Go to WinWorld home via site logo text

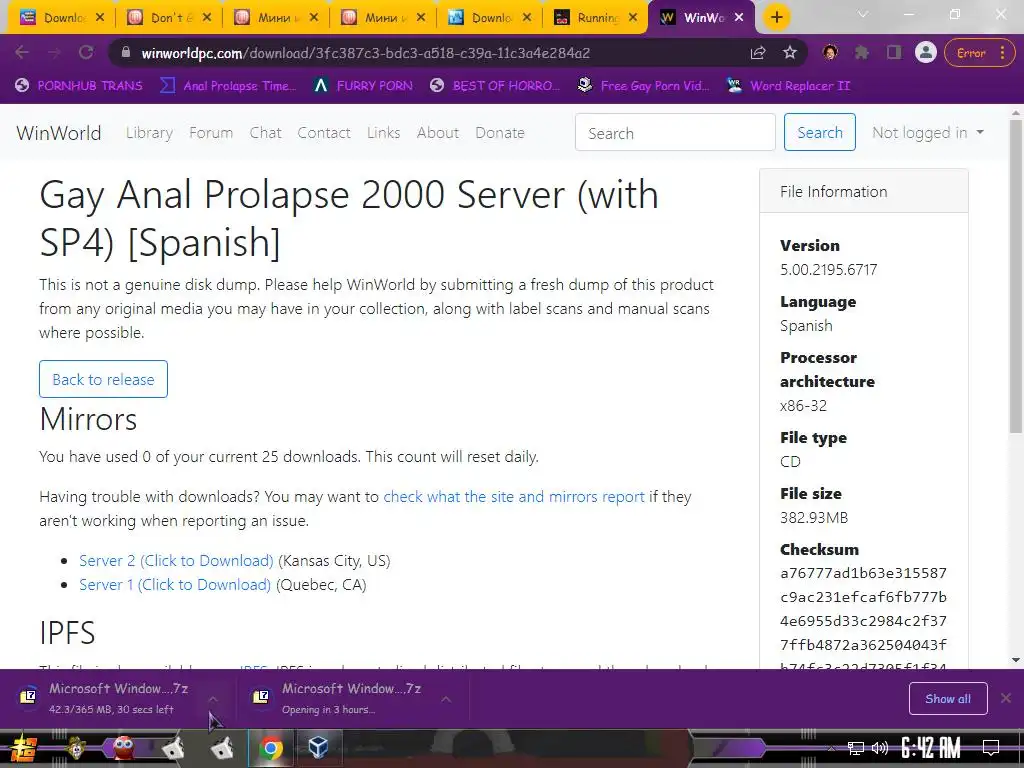tap(59, 133)
